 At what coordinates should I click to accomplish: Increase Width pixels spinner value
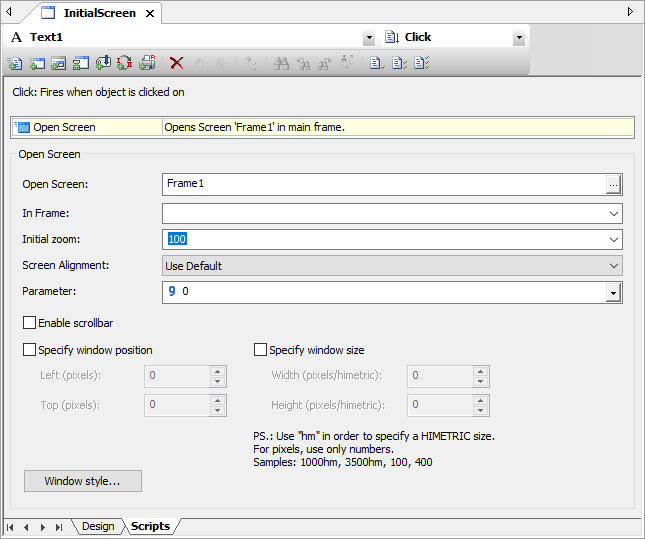coord(481,371)
